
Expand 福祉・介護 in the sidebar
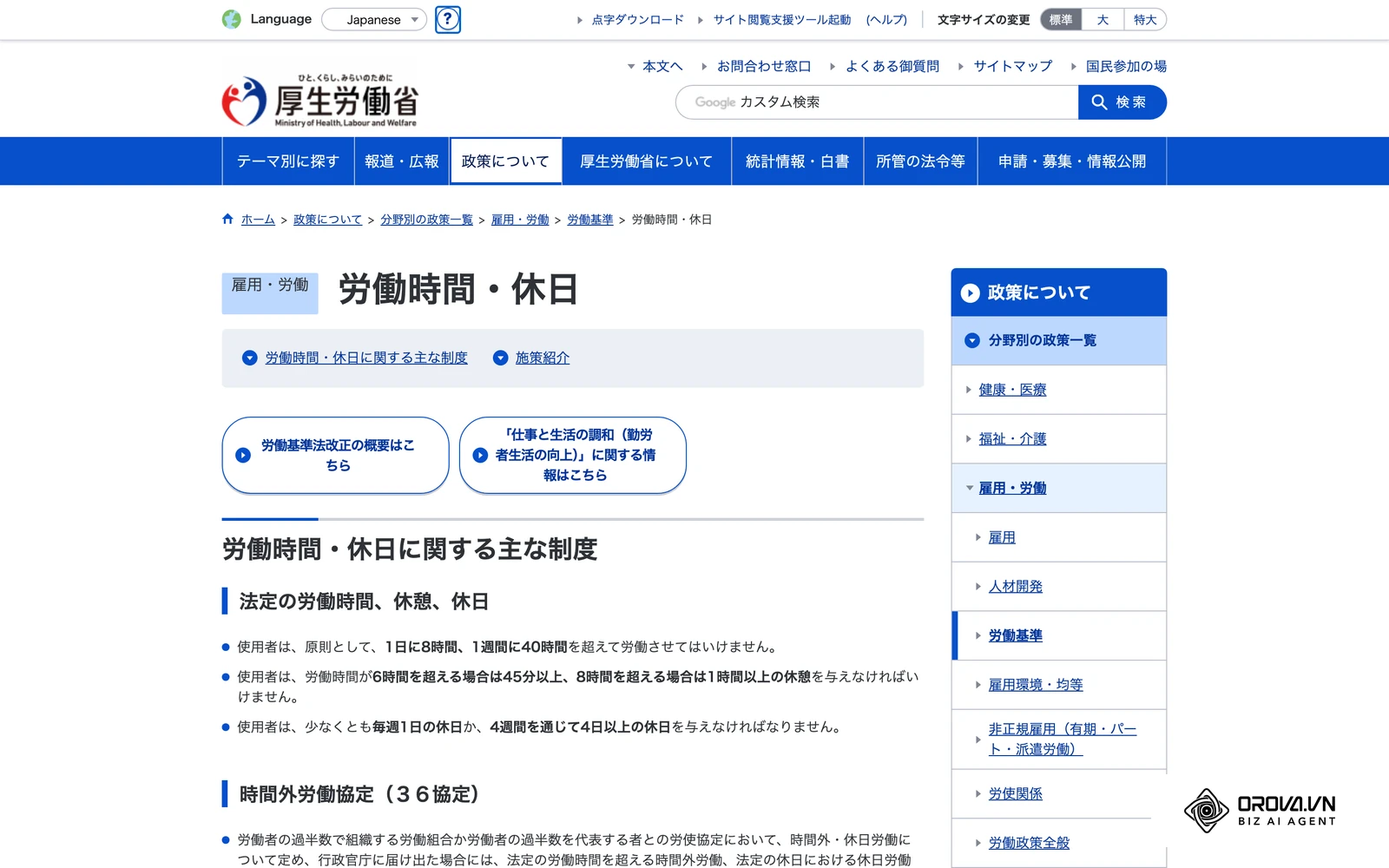click(x=969, y=439)
